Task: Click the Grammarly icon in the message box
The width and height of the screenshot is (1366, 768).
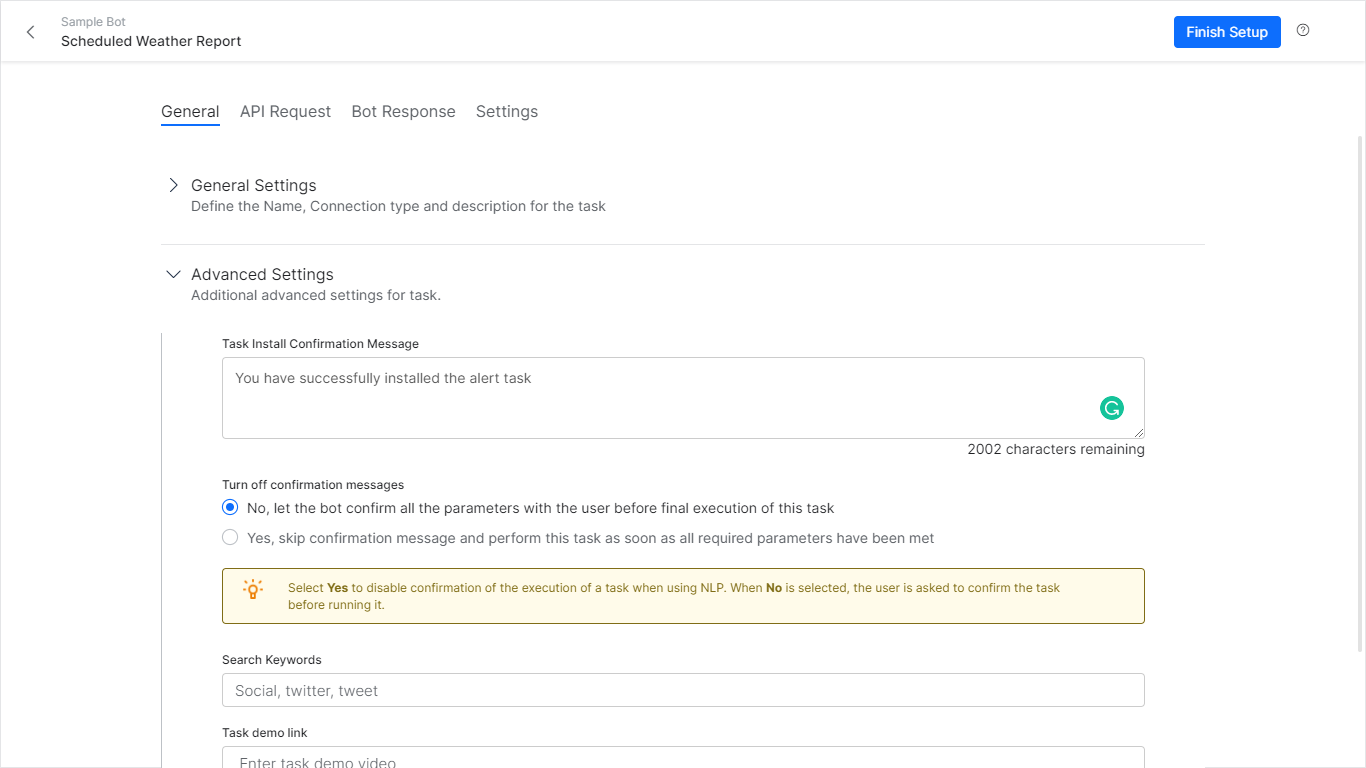Action: pyautogui.click(x=1112, y=408)
